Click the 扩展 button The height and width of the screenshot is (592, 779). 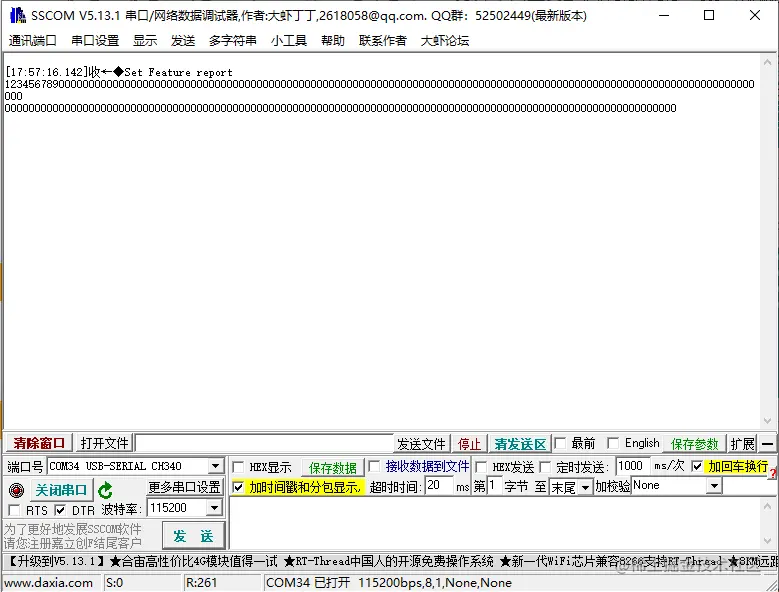742,444
